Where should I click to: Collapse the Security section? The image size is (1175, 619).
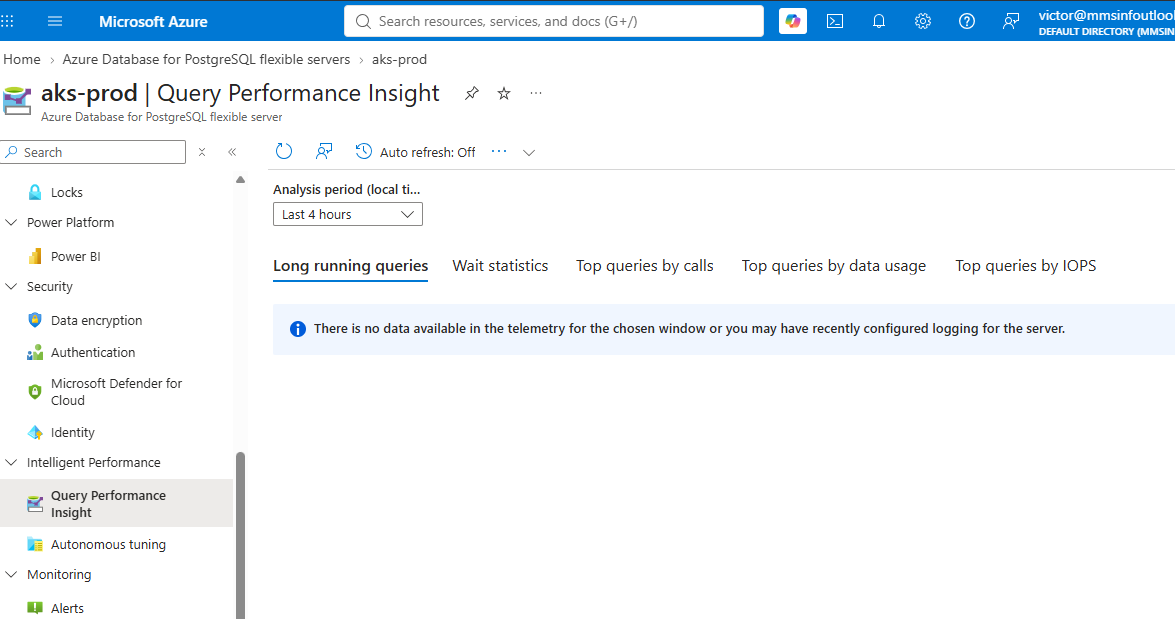click(11, 286)
